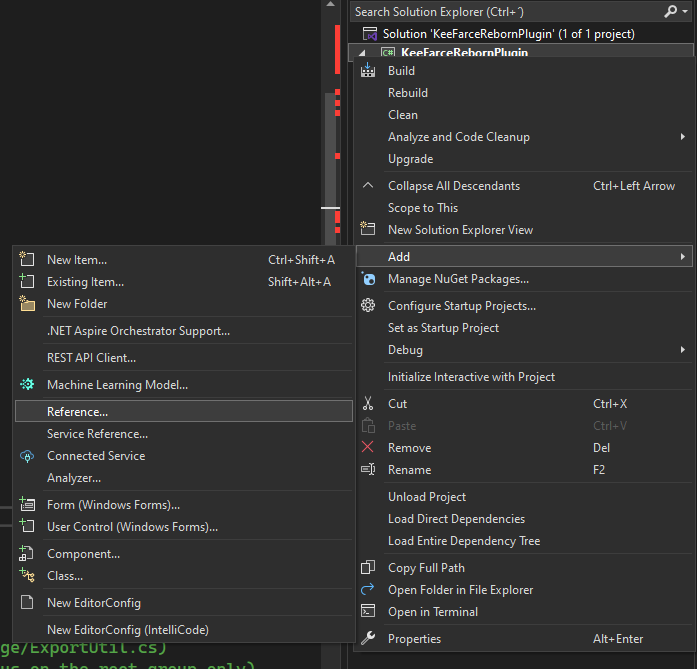
Task: Click the Configure Startup Projects gear icon
Action: coord(368,305)
